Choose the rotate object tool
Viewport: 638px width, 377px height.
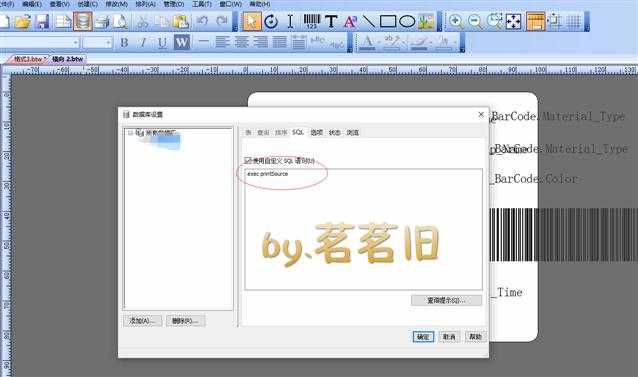click(x=271, y=21)
